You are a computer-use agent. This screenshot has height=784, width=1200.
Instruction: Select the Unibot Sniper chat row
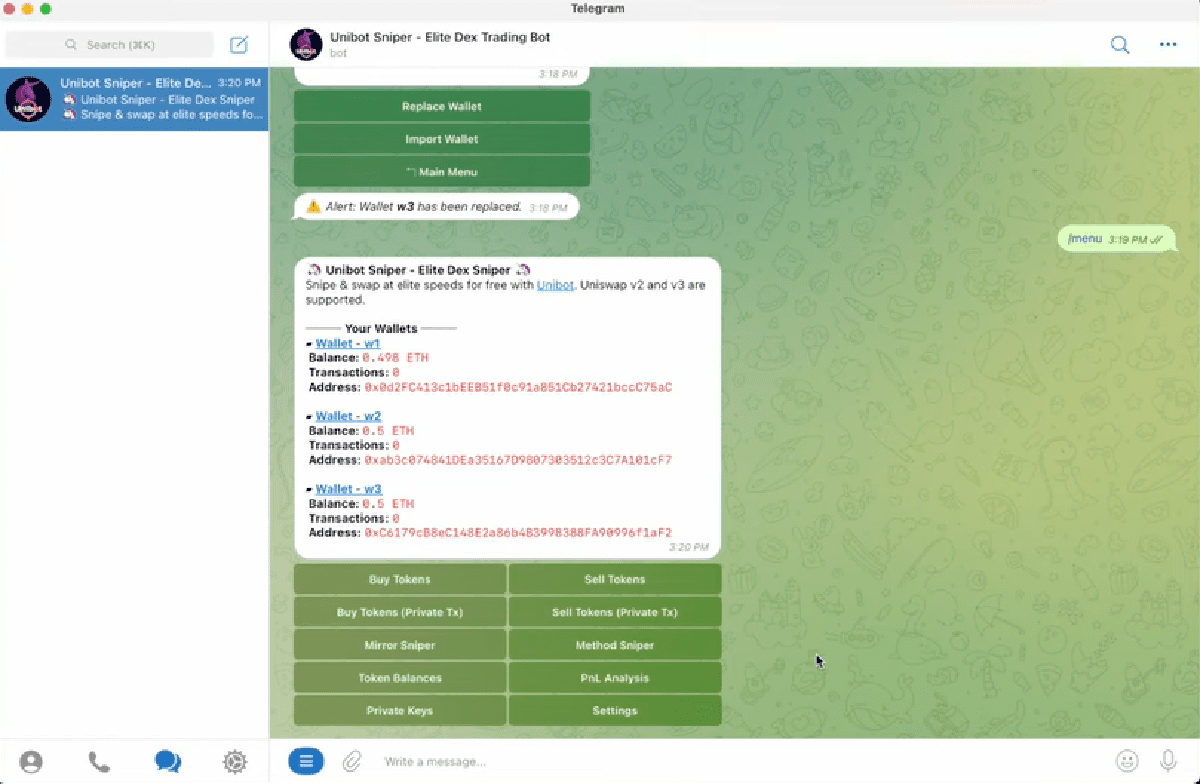[x=134, y=99]
